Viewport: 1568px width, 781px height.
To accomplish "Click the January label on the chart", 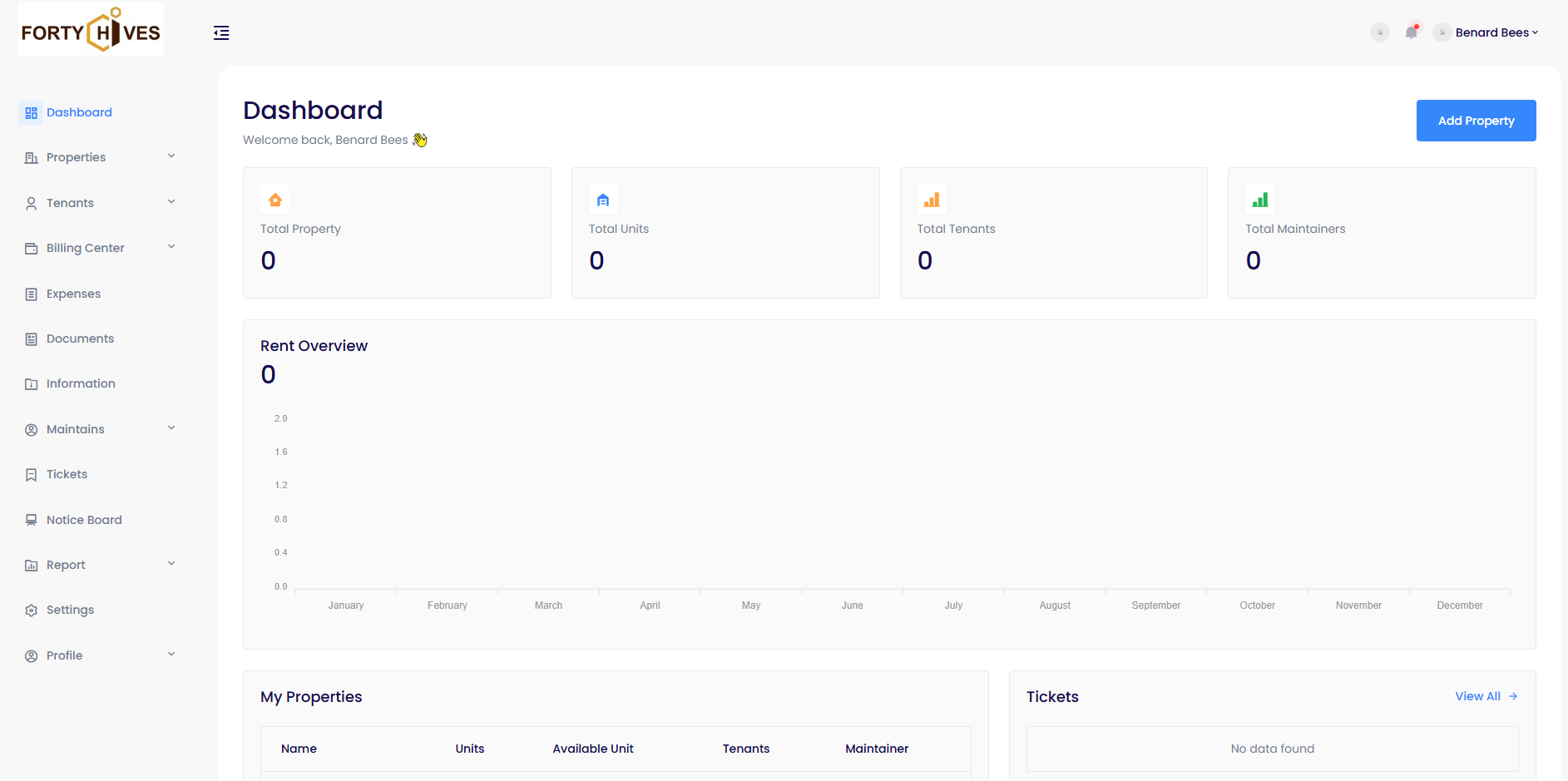I will (346, 606).
